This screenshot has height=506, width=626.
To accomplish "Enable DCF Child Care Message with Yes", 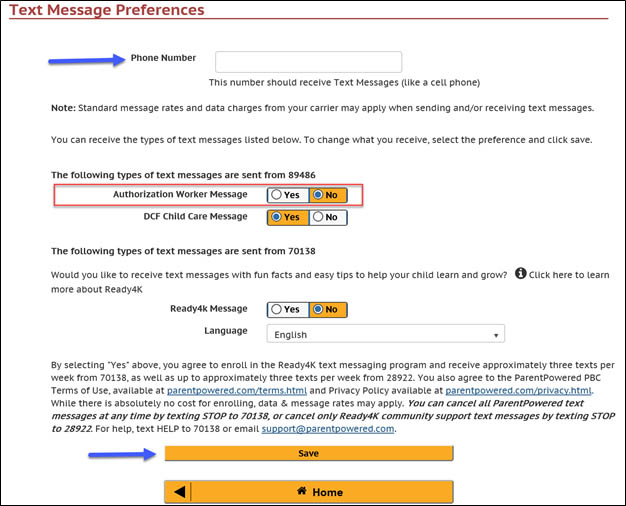I will pos(287,216).
